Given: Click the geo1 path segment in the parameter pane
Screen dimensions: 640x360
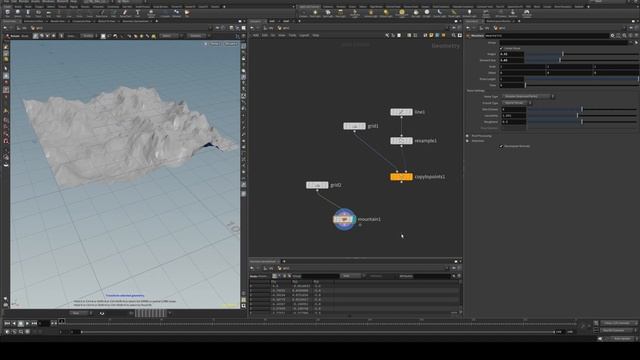Looking at the screenshot, I should point(500,28).
